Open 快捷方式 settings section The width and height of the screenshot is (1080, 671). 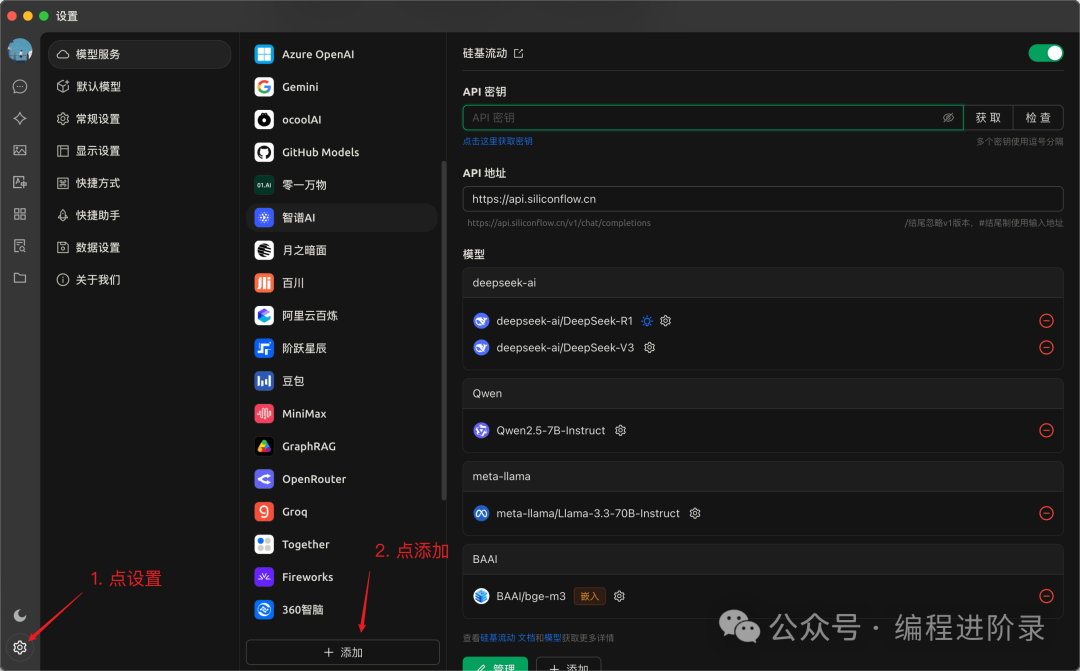(139, 183)
